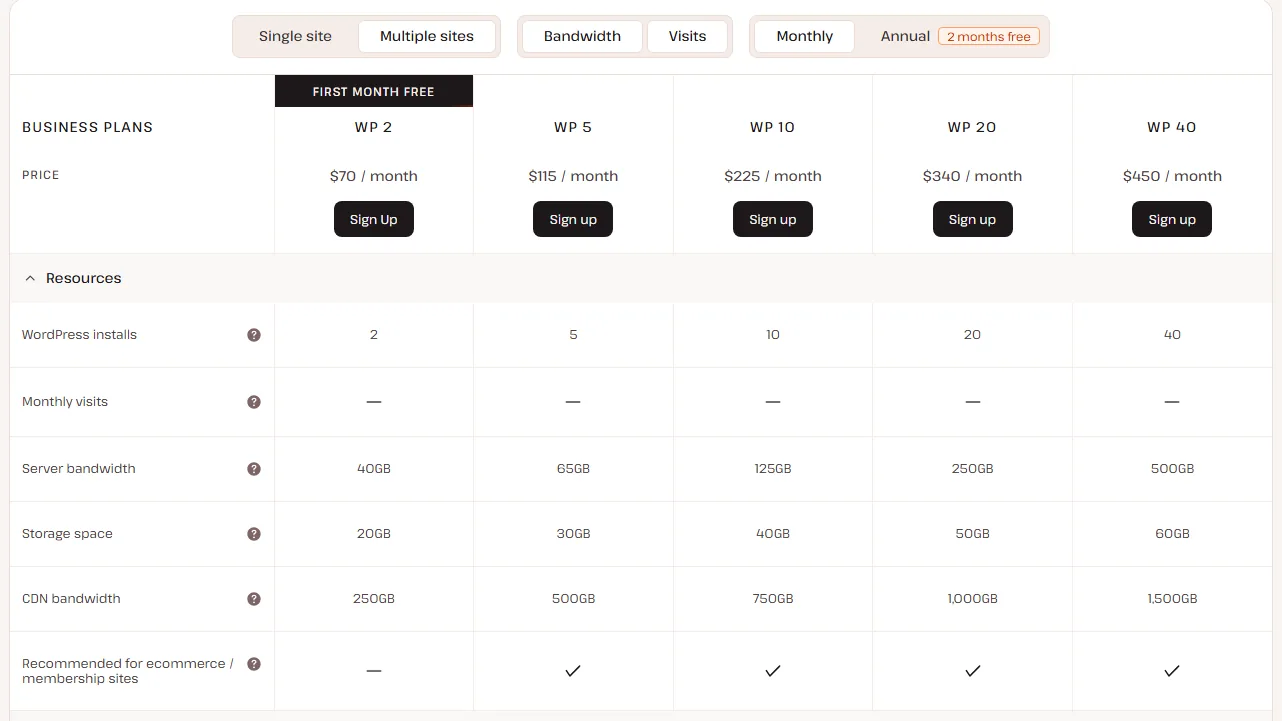
Task: Sign up for the WP 10 plan
Action: coord(773,220)
